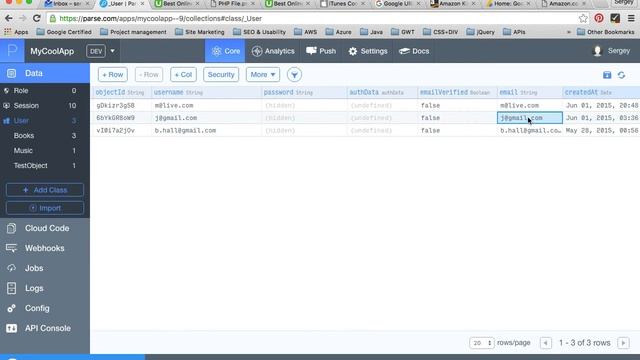This screenshot has height=360, width=640.
Task: Open the Project management bookmarks folder
Action: [x=133, y=32]
